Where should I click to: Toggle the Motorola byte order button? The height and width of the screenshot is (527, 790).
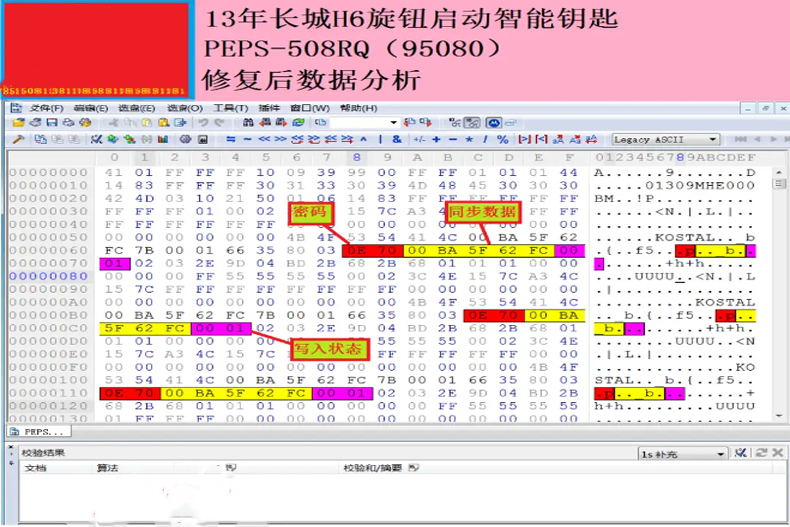(494, 123)
